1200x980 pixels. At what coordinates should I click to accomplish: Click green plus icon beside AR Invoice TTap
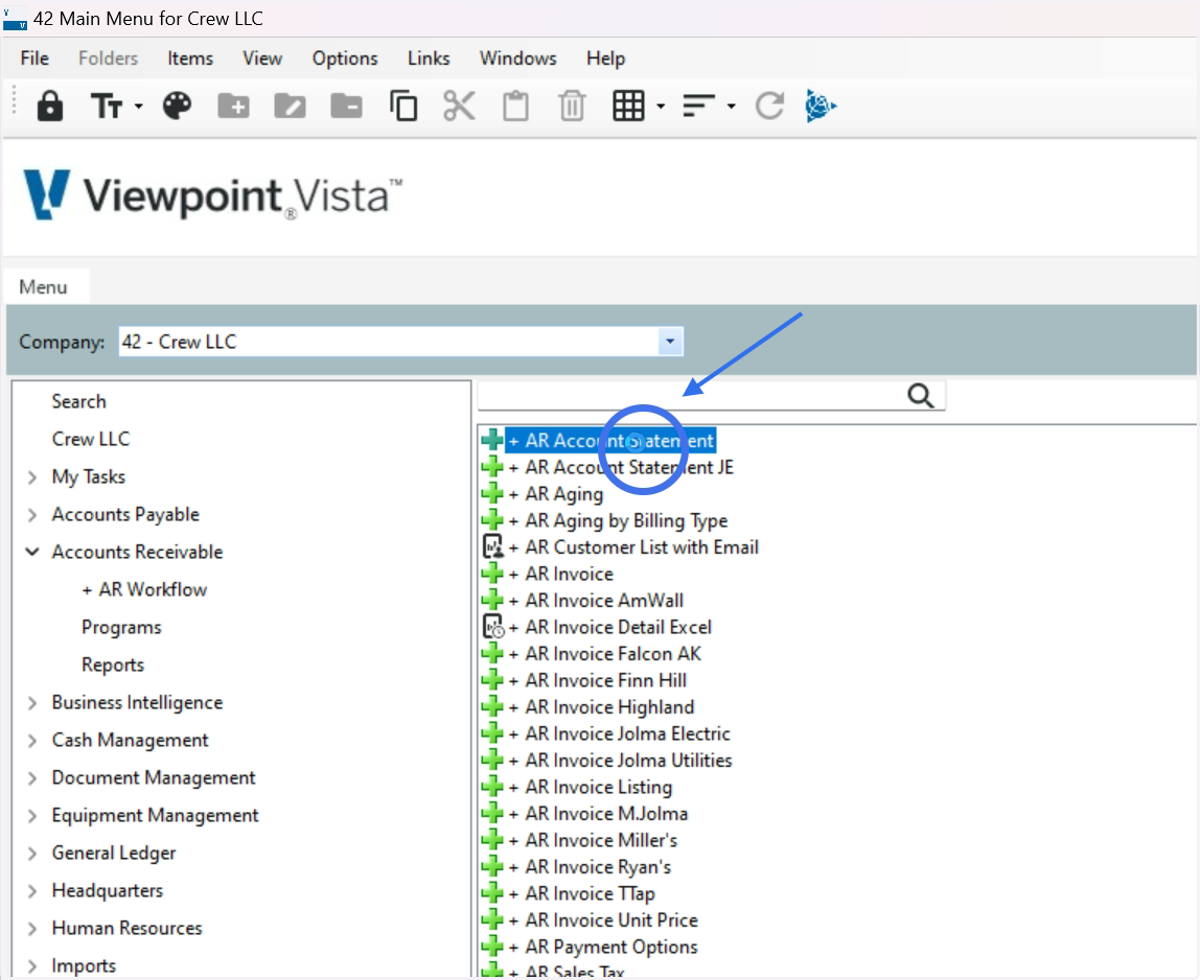(x=492, y=894)
